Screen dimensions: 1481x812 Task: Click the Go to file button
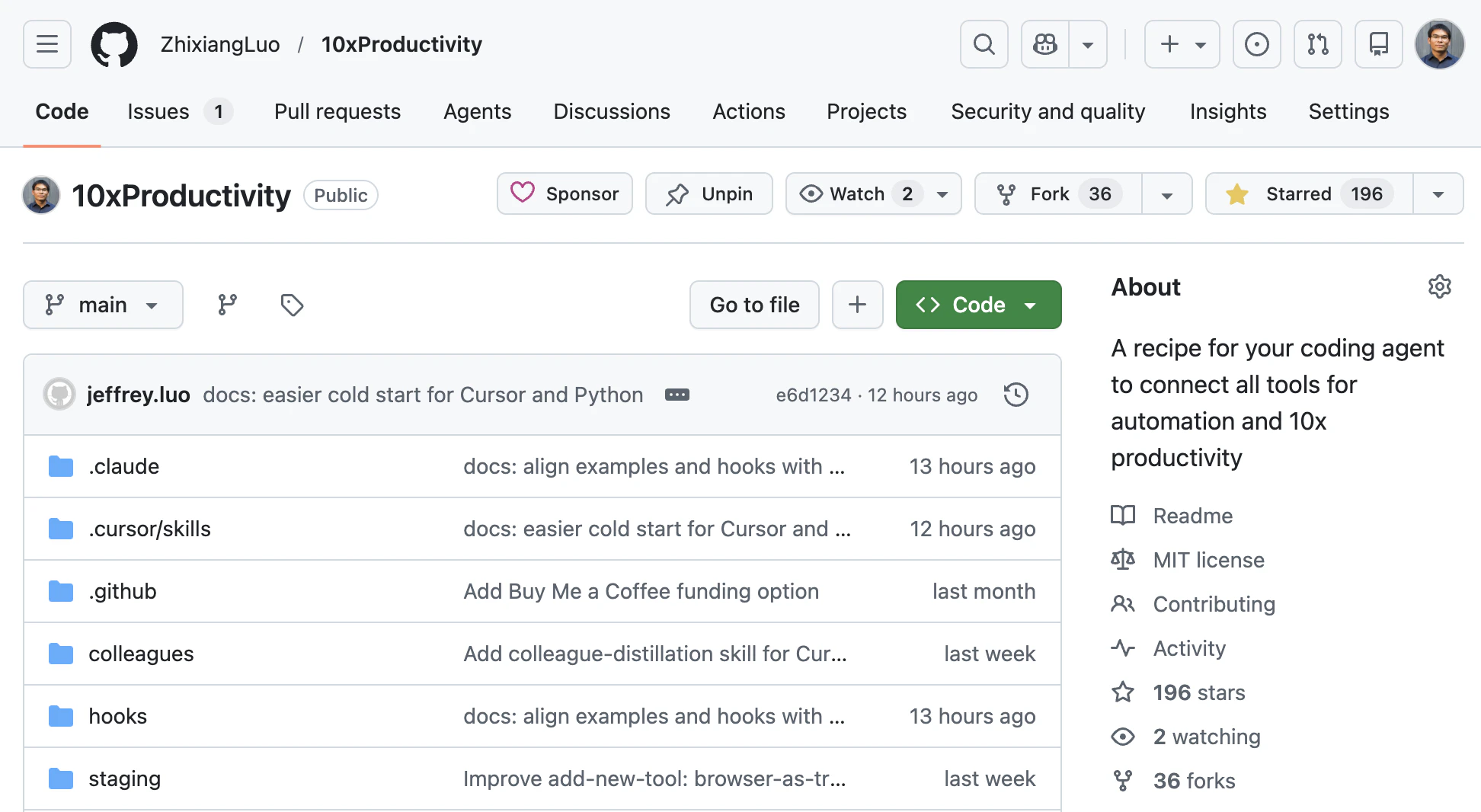tap(754, 305)
